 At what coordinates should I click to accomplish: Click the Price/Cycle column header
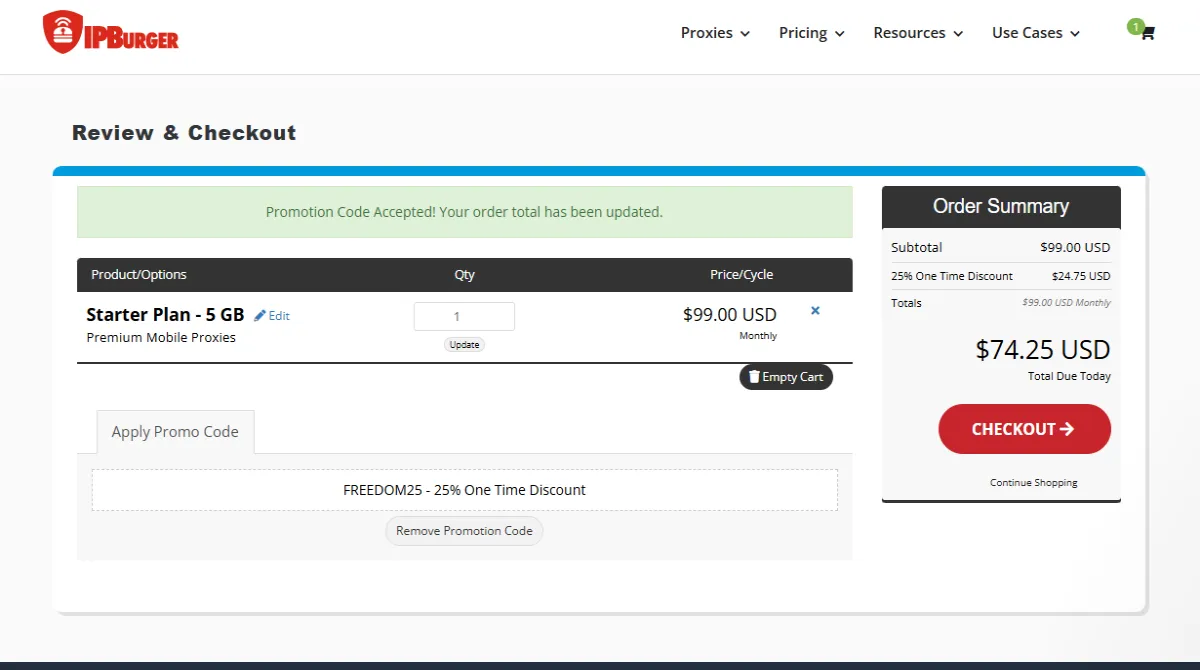pos(741,275)
